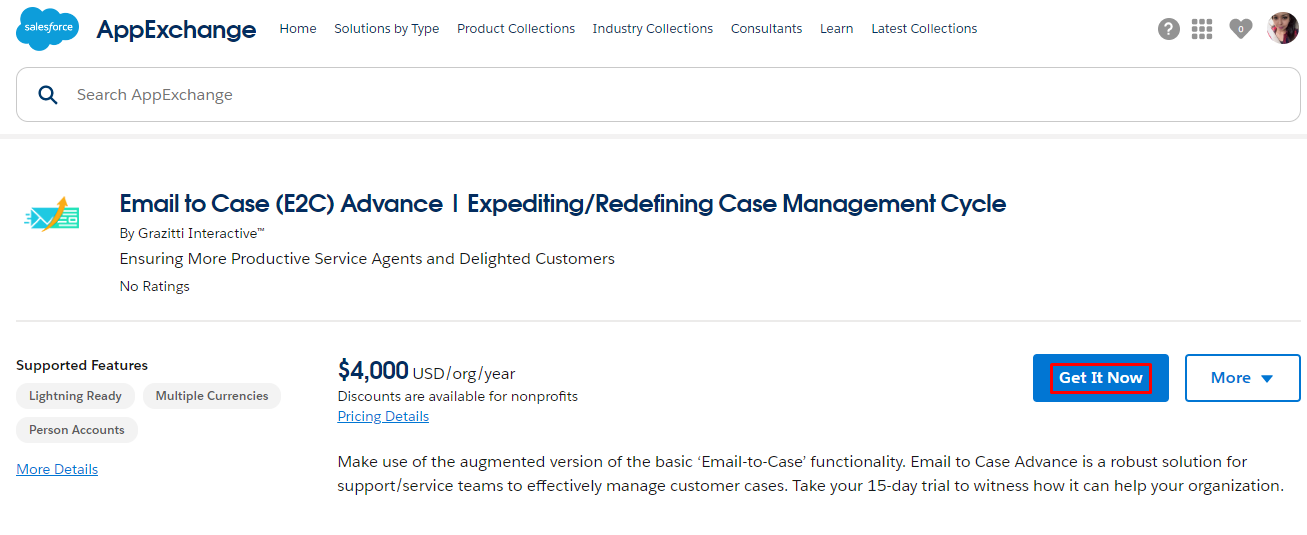Open the app launcher grid icon
This screenshot has width=1307, height=535.
(x=1202, y=29)
